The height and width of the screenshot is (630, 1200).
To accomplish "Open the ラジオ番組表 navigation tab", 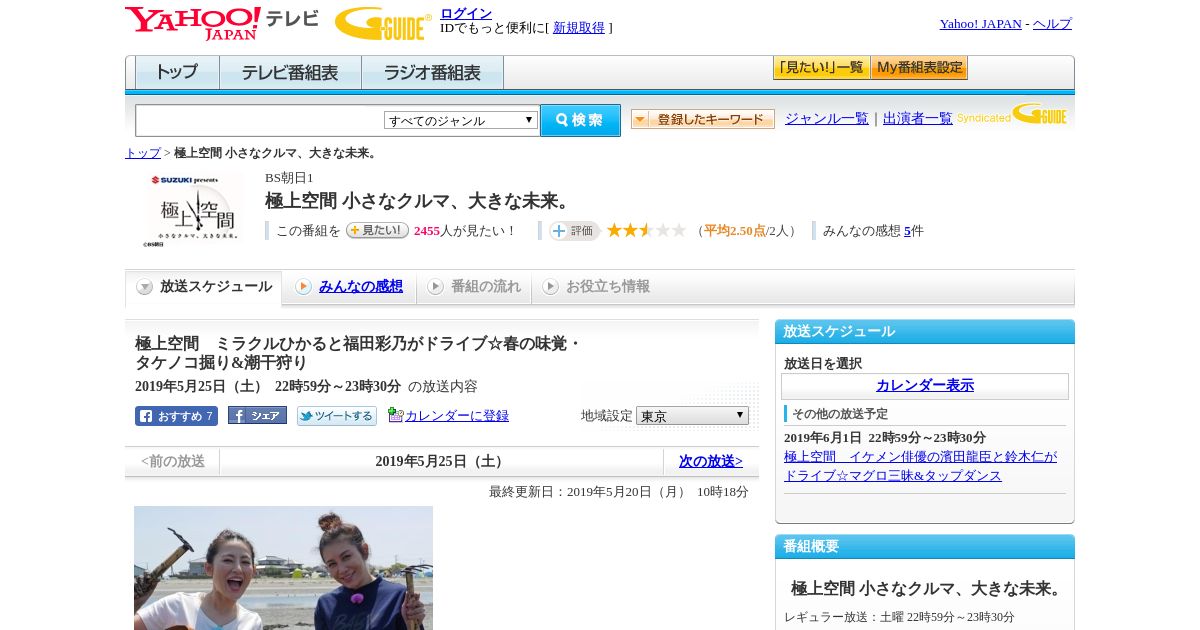I will [432, 73].
